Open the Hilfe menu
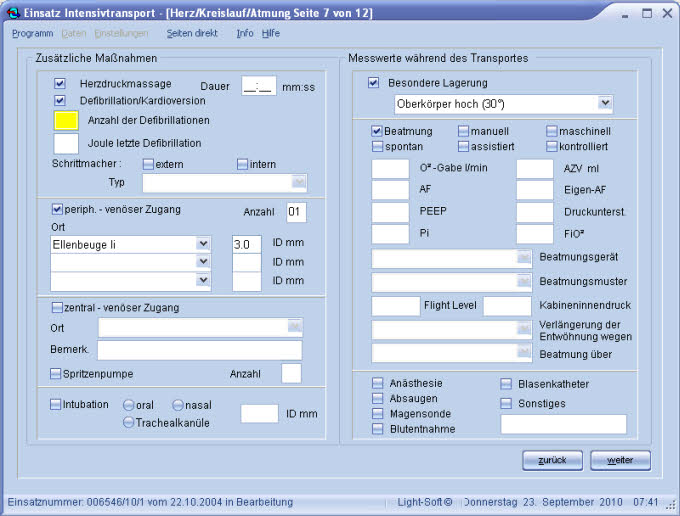Viewport: 680px width, 516px height. pos(271,33)
